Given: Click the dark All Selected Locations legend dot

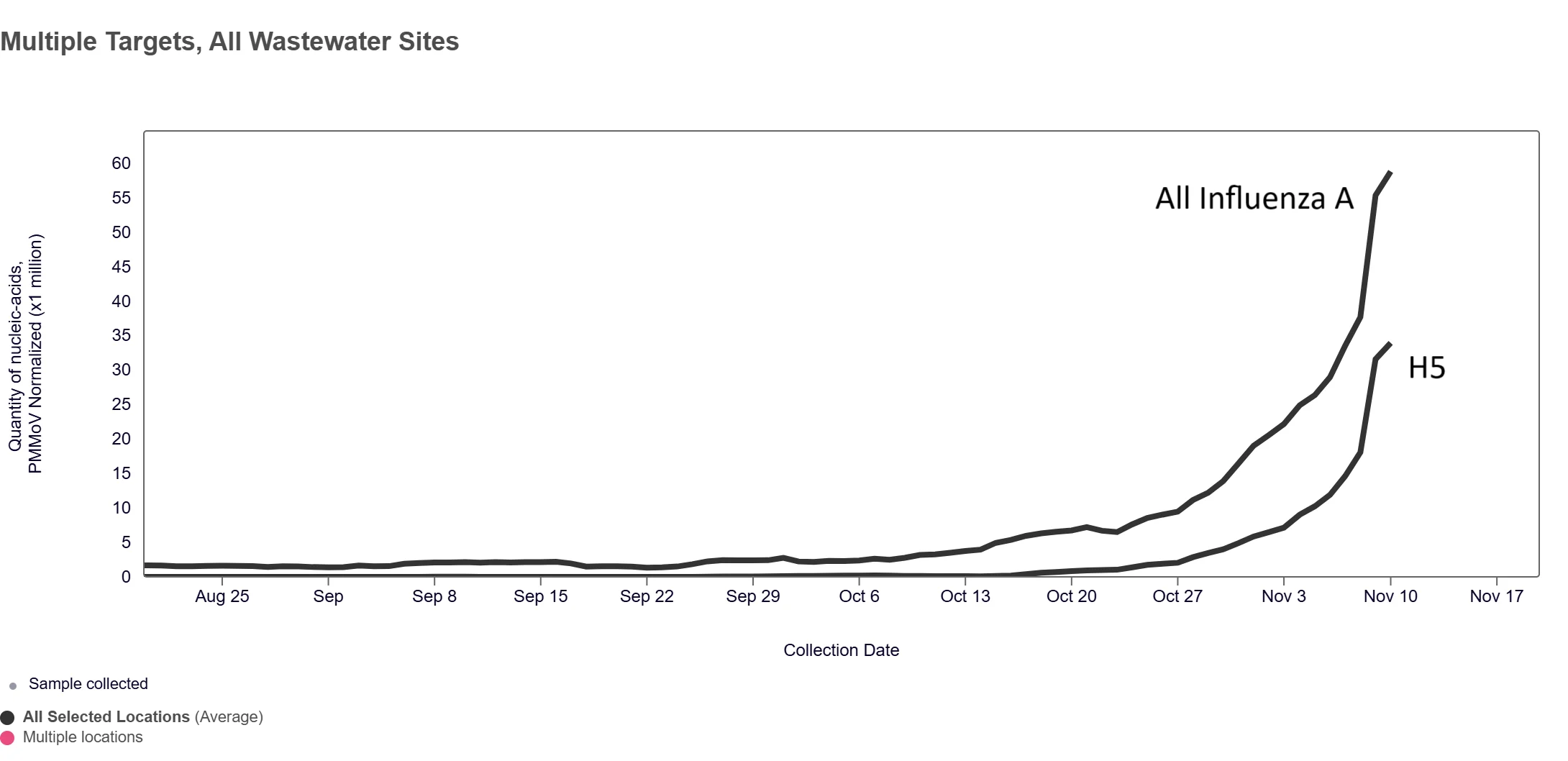Looking at the screenshot, I should [x=7, y=718].
